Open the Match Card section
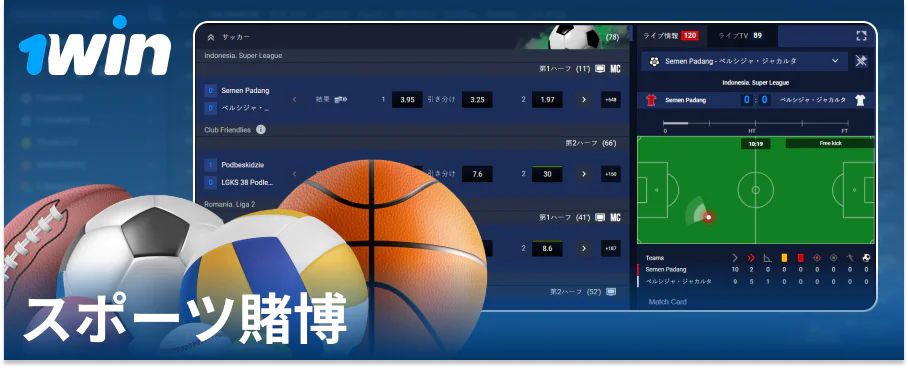908x368 pixels. click(x=667, y=301)
